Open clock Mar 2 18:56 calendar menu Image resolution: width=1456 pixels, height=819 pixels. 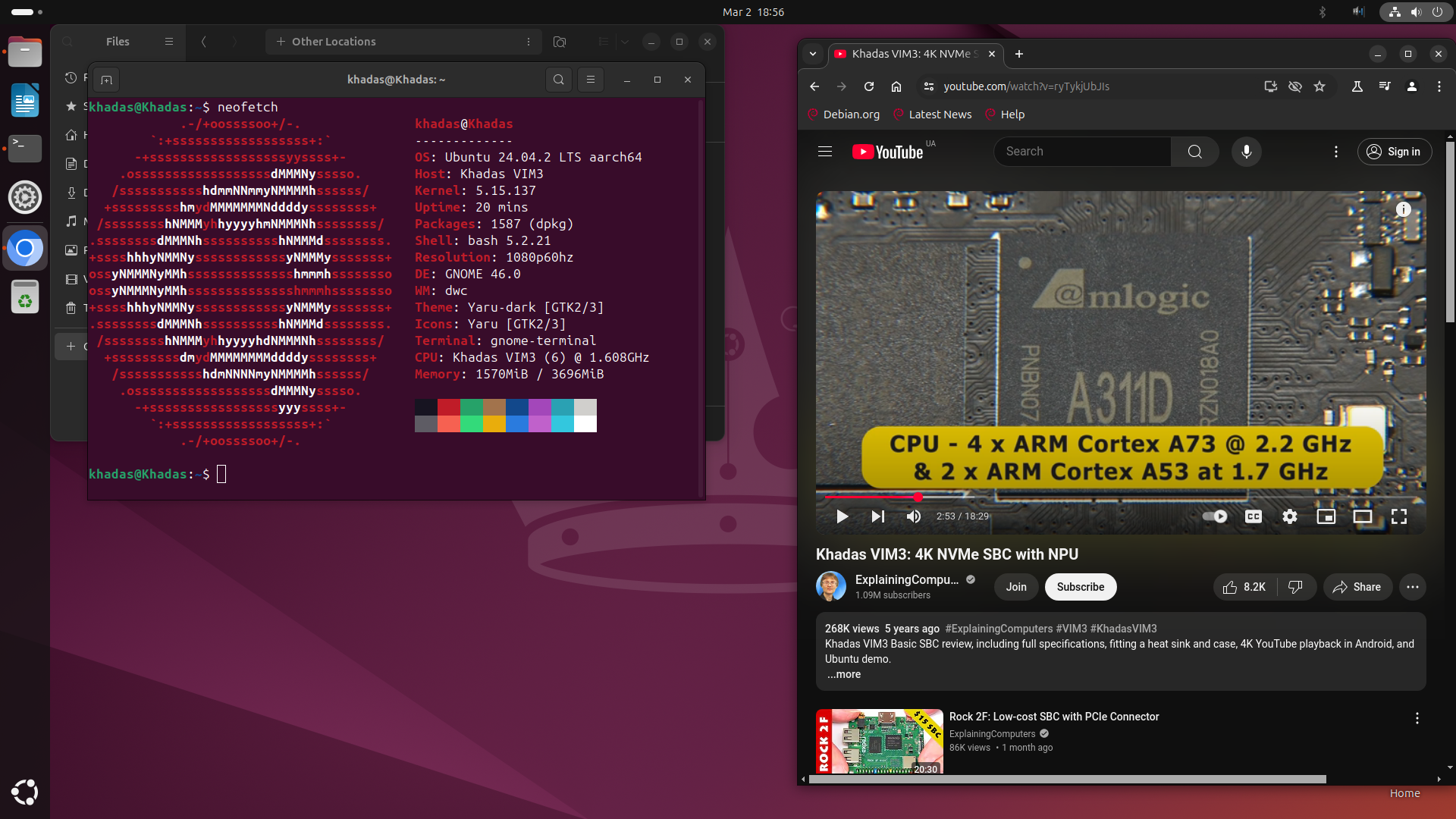[753, 12]
